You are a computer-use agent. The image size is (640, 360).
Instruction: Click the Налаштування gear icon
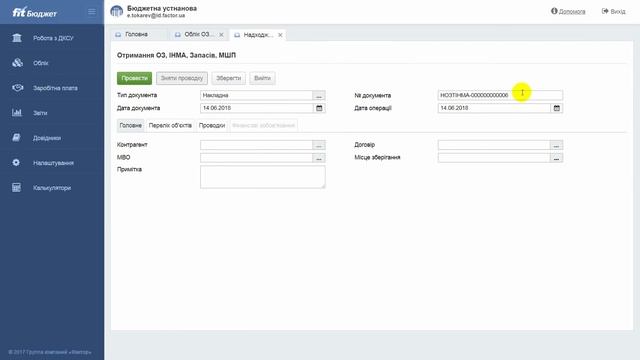coord(16,162)
